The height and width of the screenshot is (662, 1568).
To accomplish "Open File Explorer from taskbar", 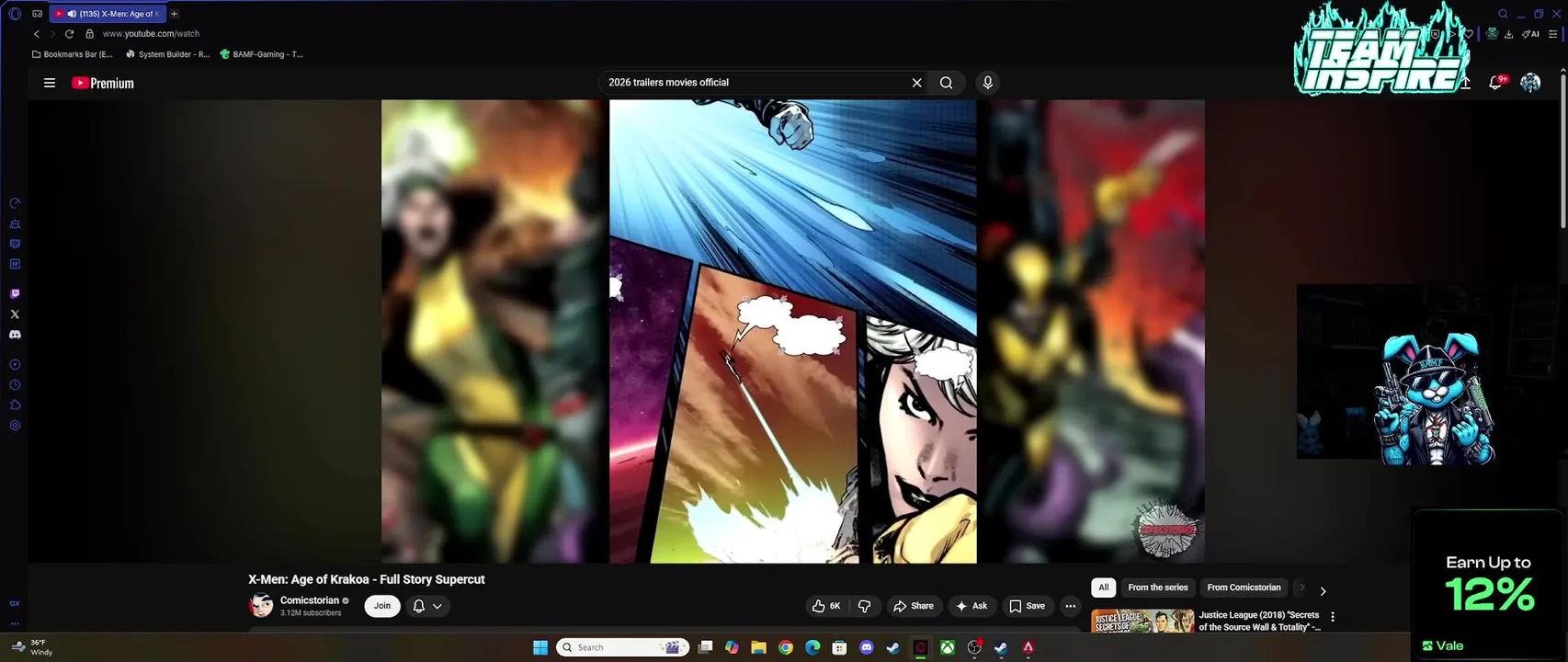I will point(758,647).
